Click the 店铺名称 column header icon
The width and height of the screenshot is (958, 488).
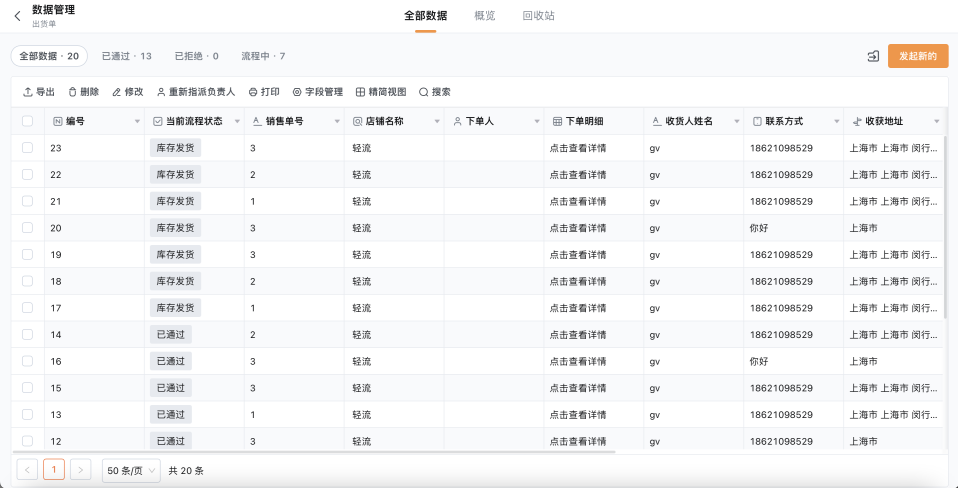point(357,122)
